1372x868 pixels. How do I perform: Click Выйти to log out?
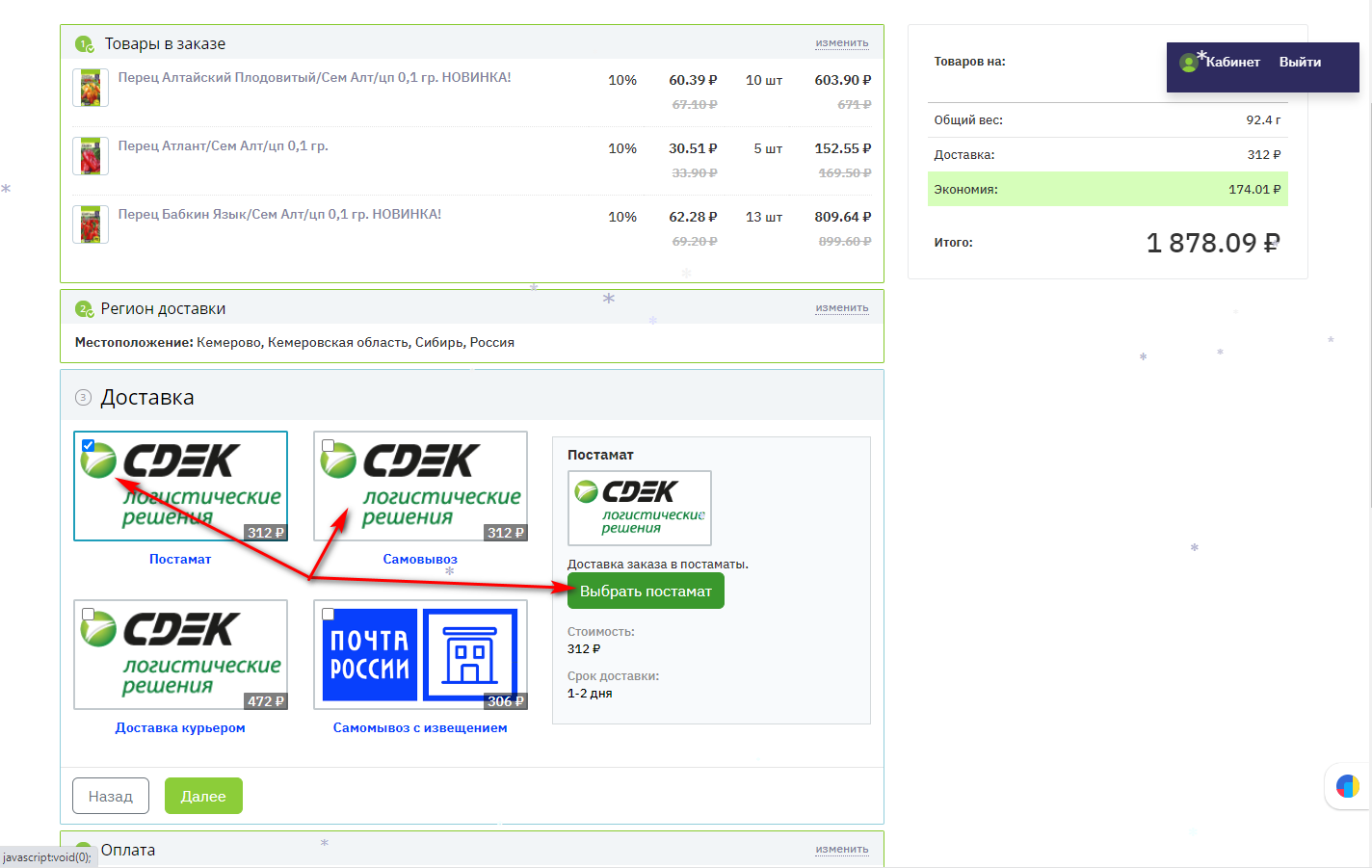tap(1300, 63)
